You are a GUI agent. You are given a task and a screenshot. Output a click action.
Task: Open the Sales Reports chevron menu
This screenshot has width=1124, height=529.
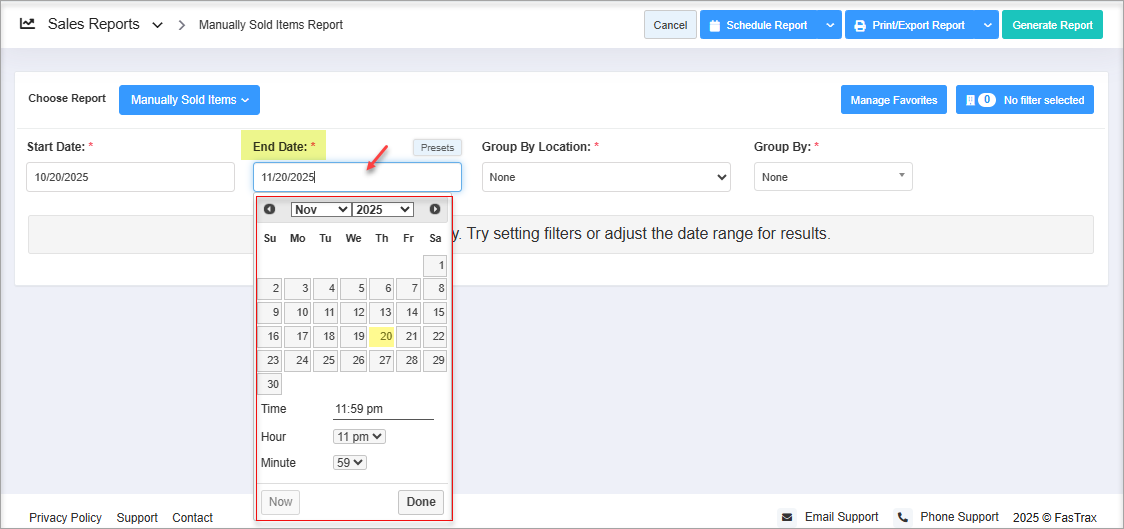(x=157, y=25)
